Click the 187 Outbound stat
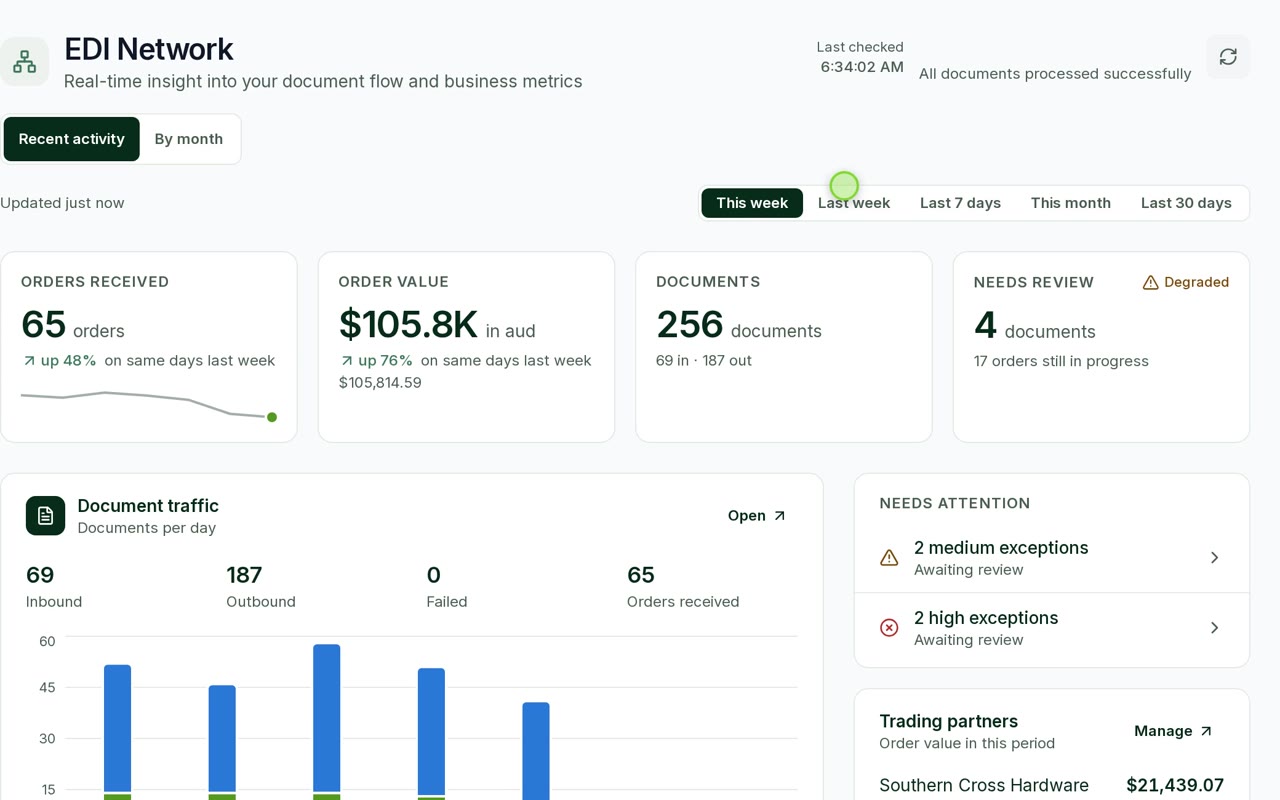This screenshot has width=1280, height=800. point(261,587)
